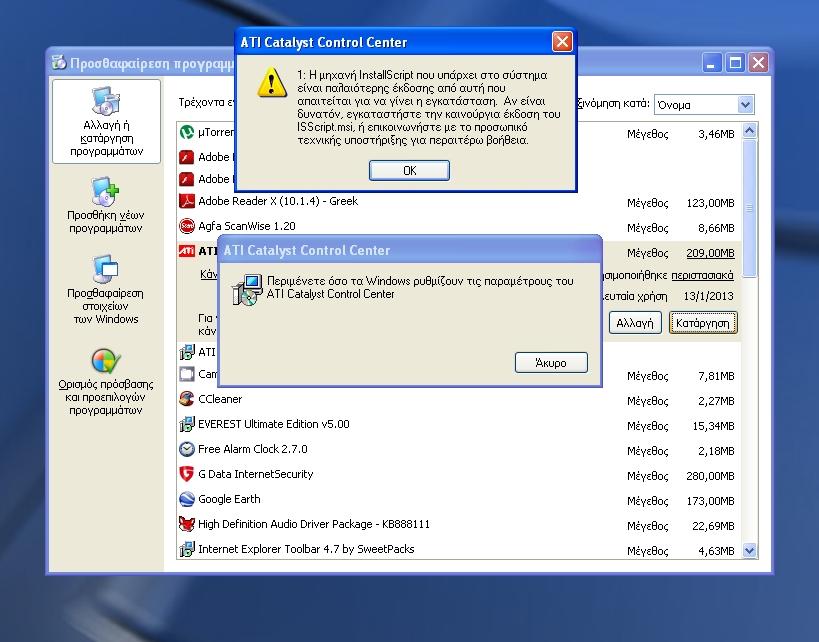The width and height of the screenshot is (819, 642).
Task: Click the Cam program icon in list
Action: pos(186,374)
